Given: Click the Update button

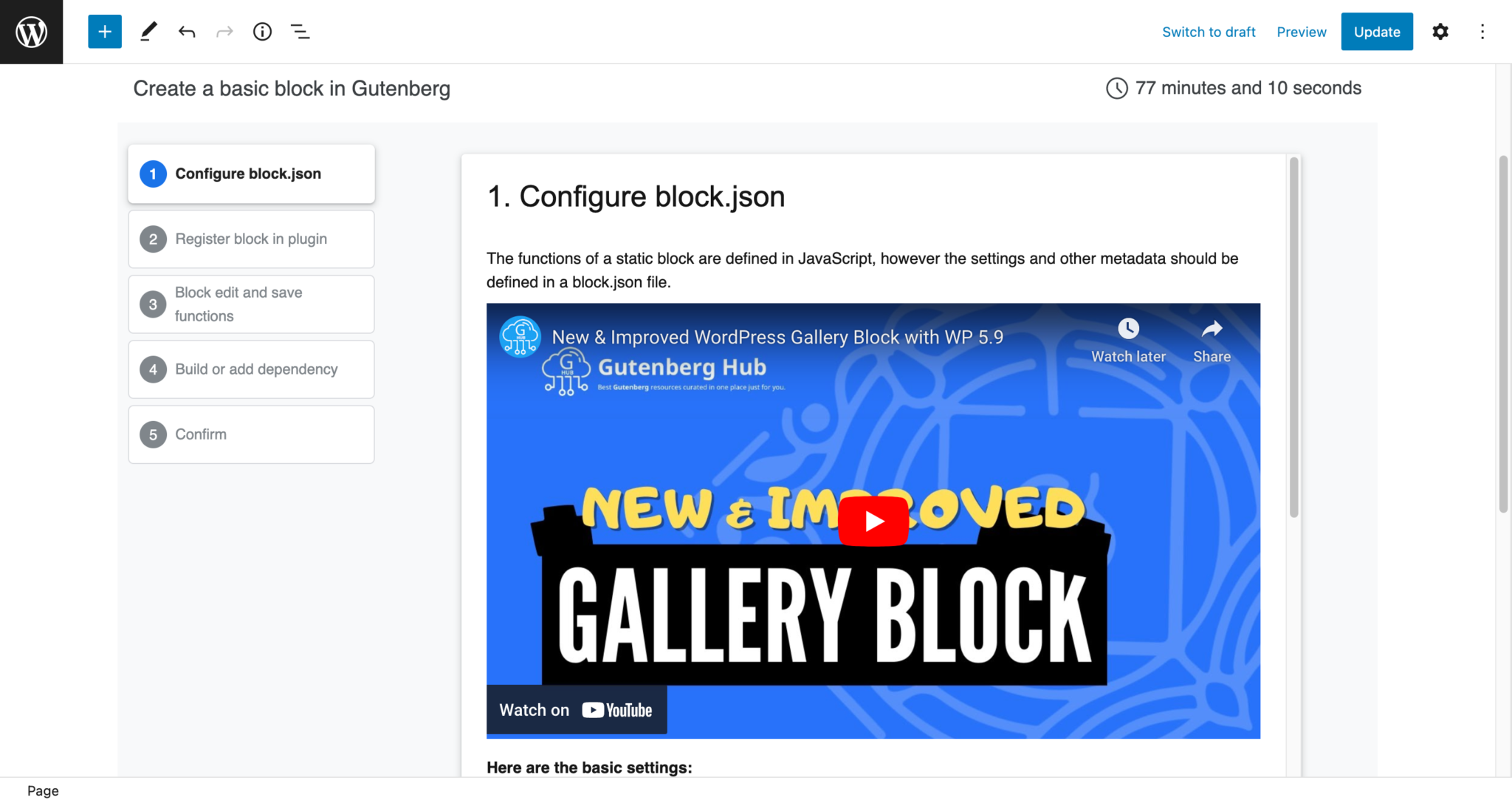Looking at the screenshot, I should point(1376,31).
